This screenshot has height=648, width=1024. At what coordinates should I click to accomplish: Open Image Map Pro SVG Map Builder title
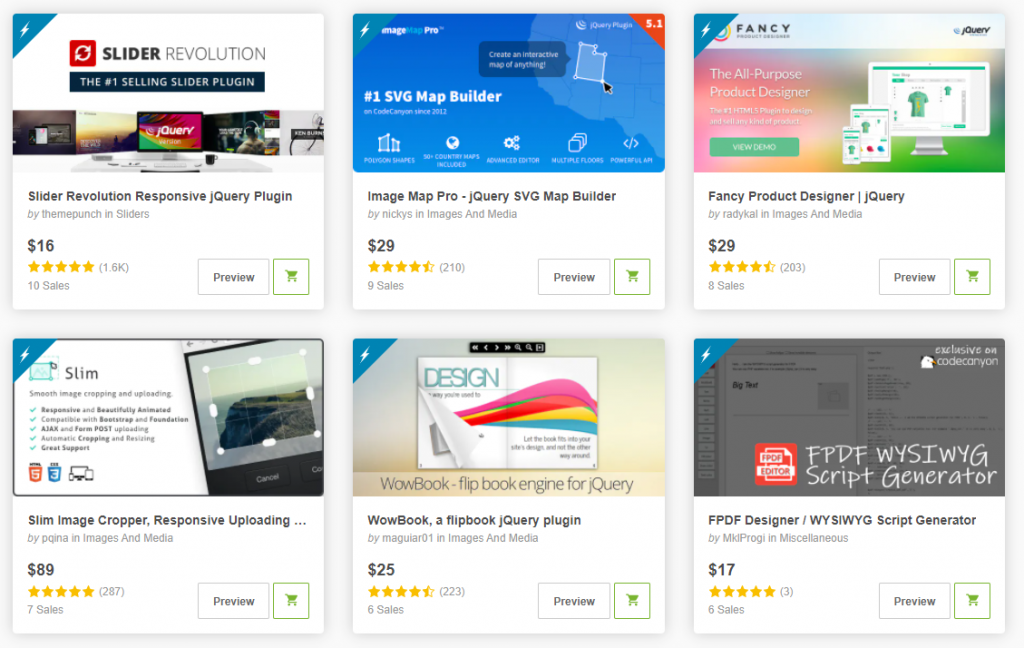492,196
